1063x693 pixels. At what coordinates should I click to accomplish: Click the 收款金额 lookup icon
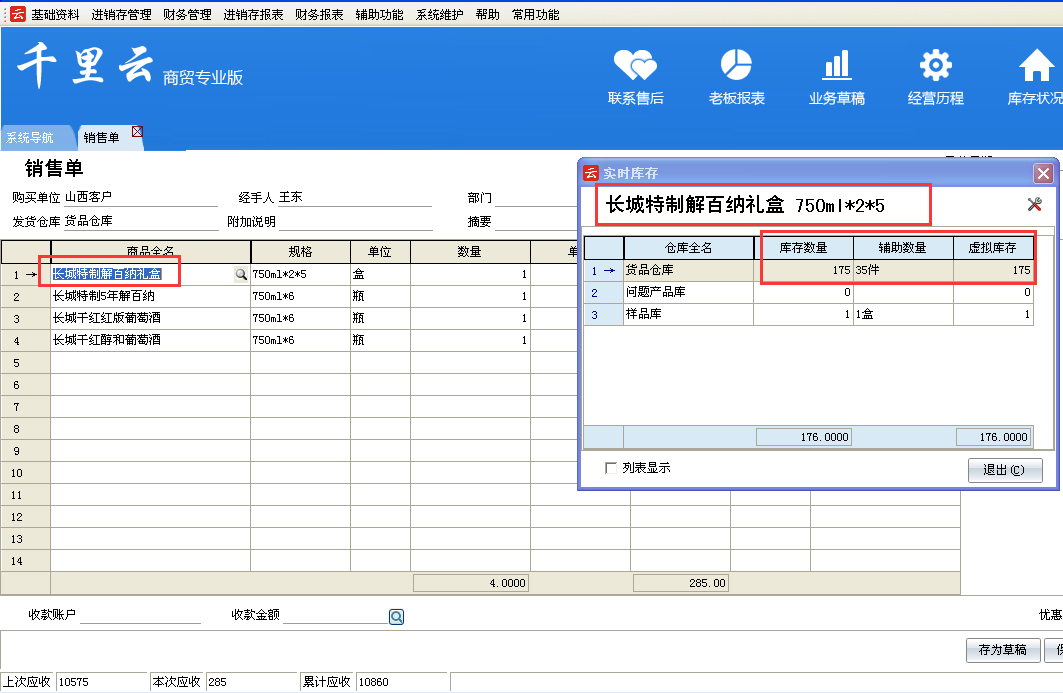[x=396, y=617]
